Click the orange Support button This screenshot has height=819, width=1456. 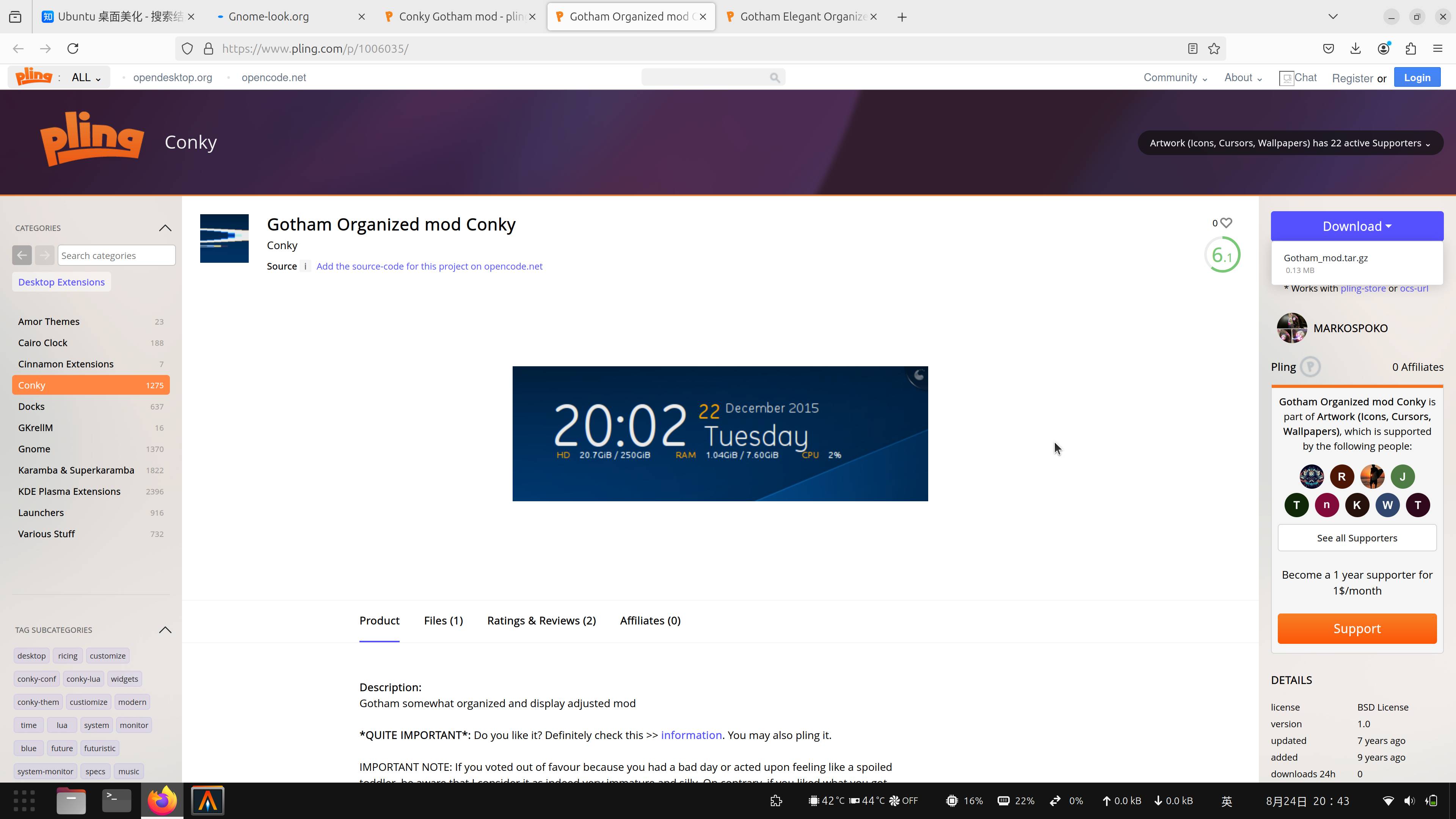tap(1357, 629)
